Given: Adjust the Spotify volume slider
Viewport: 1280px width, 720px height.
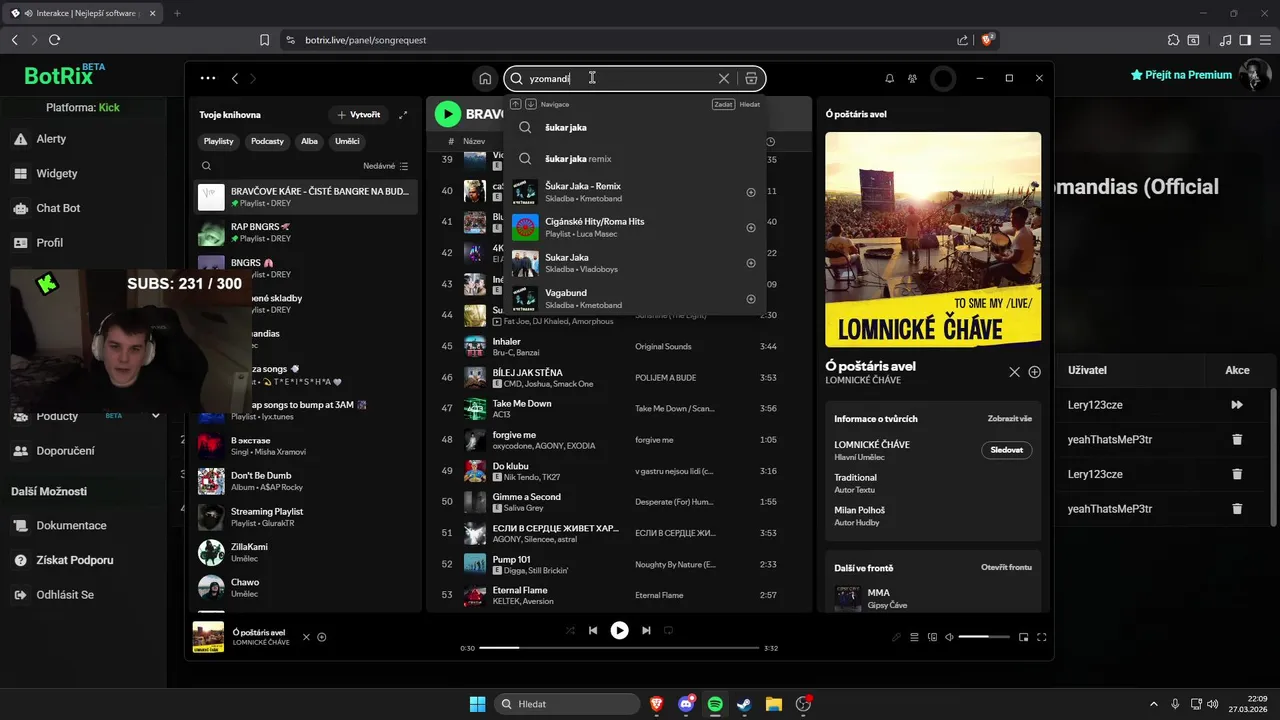Looking at the screenshot, I should [x=984, y=637].
